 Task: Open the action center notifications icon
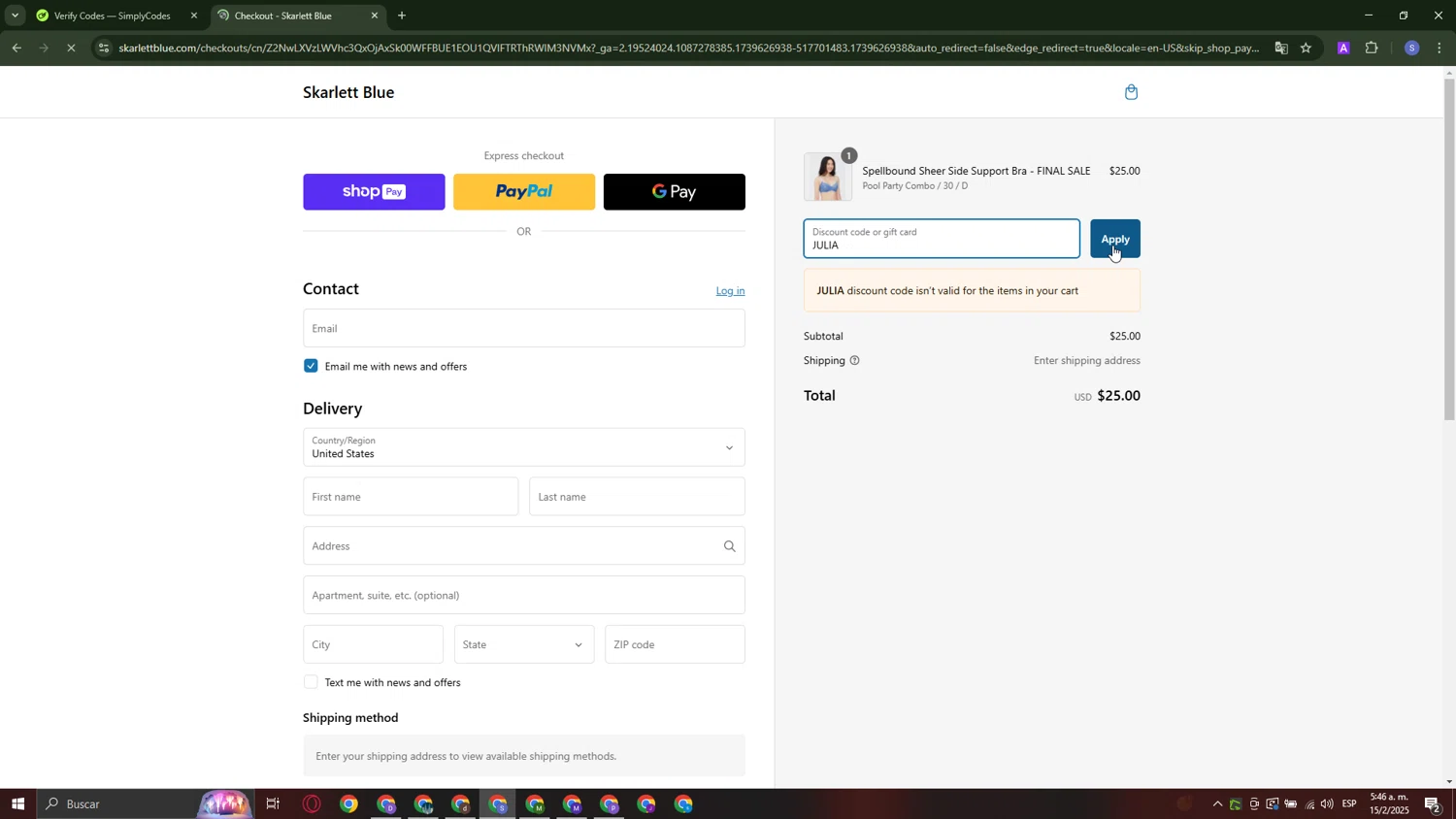1433,804
